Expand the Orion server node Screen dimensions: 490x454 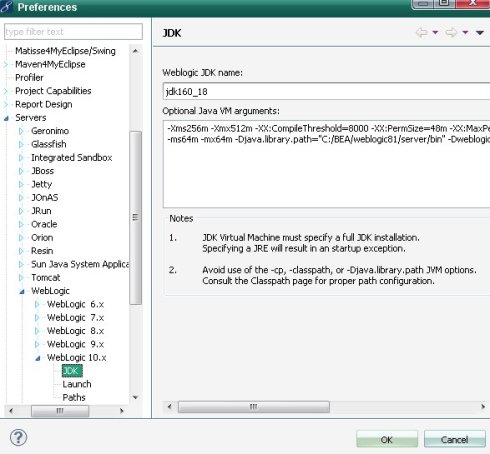click(21, 238)
